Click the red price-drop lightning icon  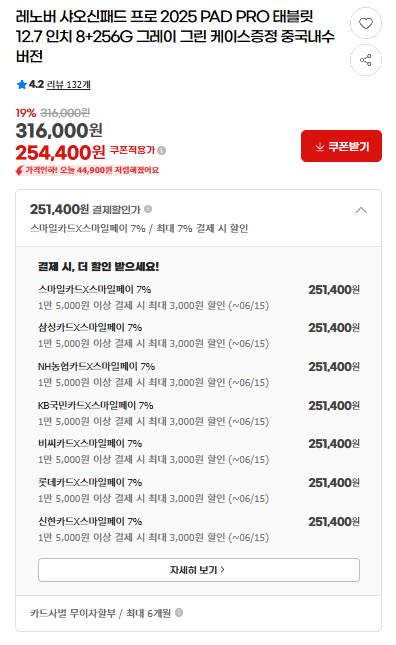click(19, 170)
